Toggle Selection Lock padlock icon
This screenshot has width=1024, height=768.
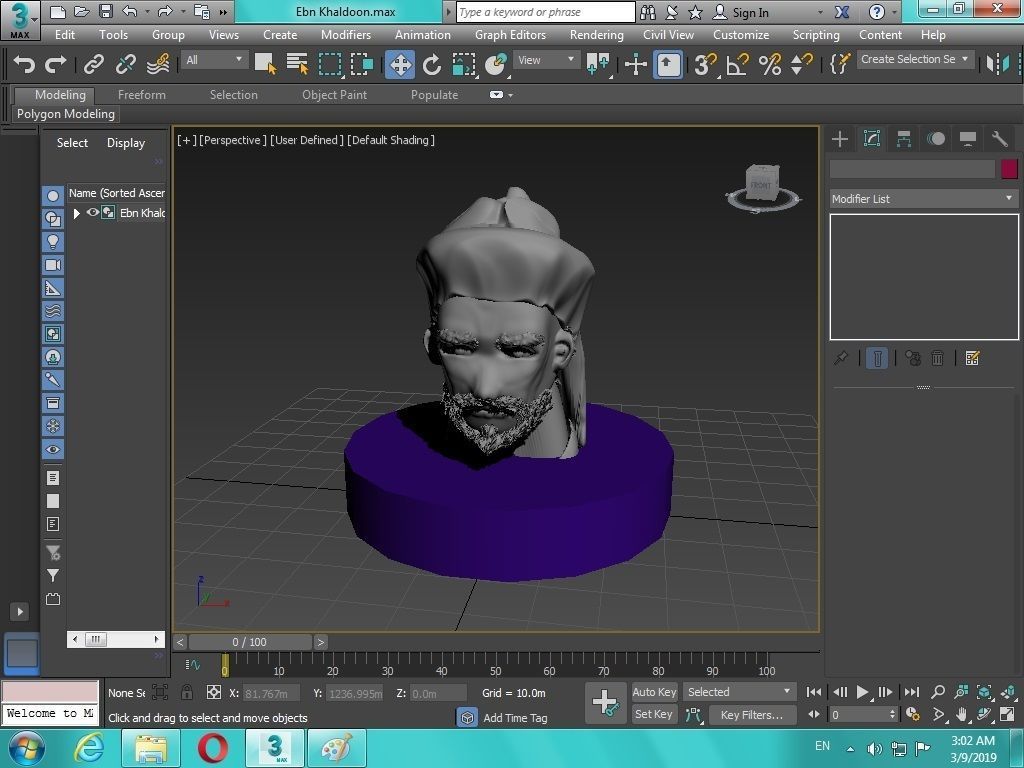coord(187,692)
